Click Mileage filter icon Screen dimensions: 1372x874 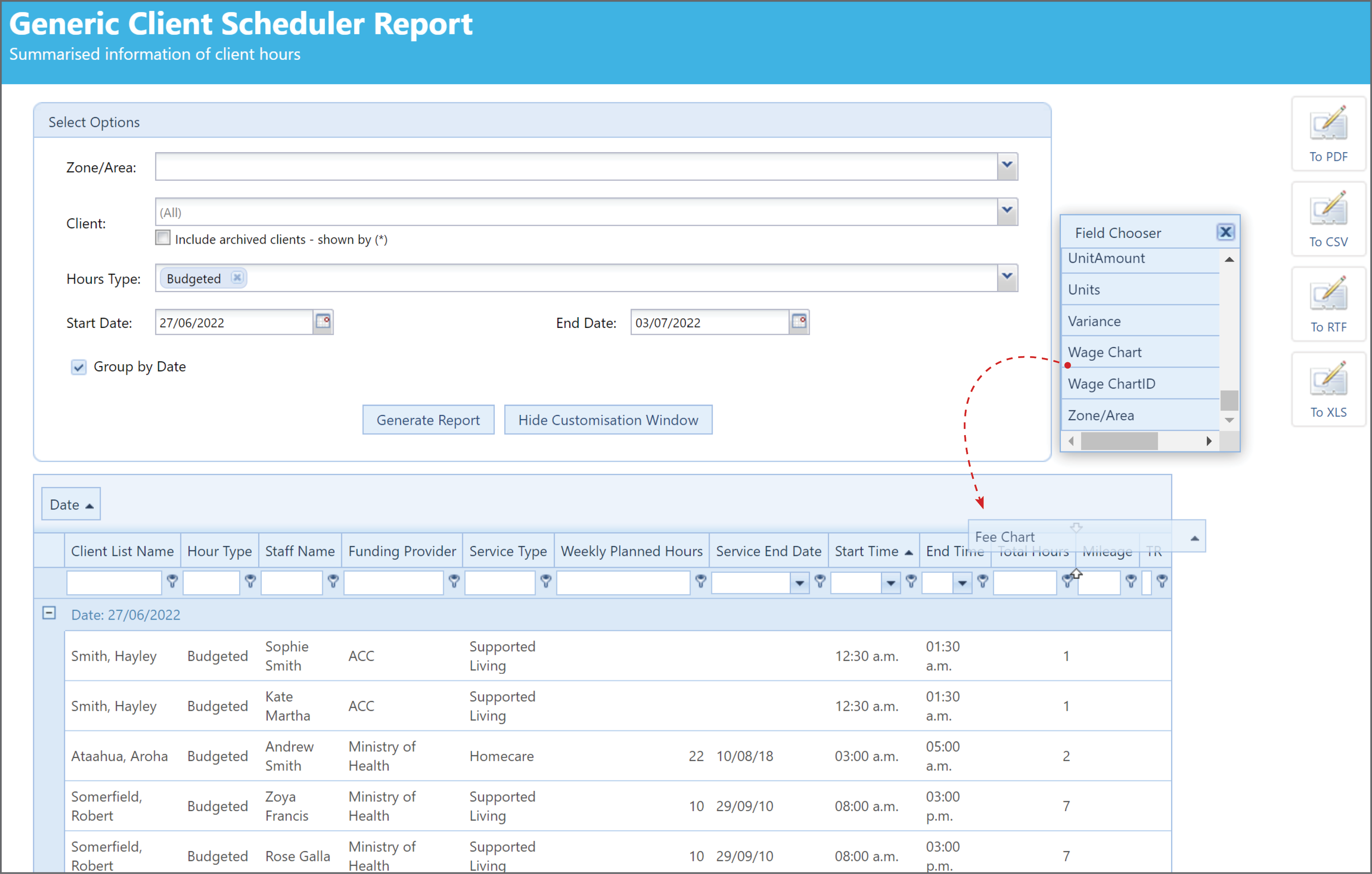[x=1131, y=581]
